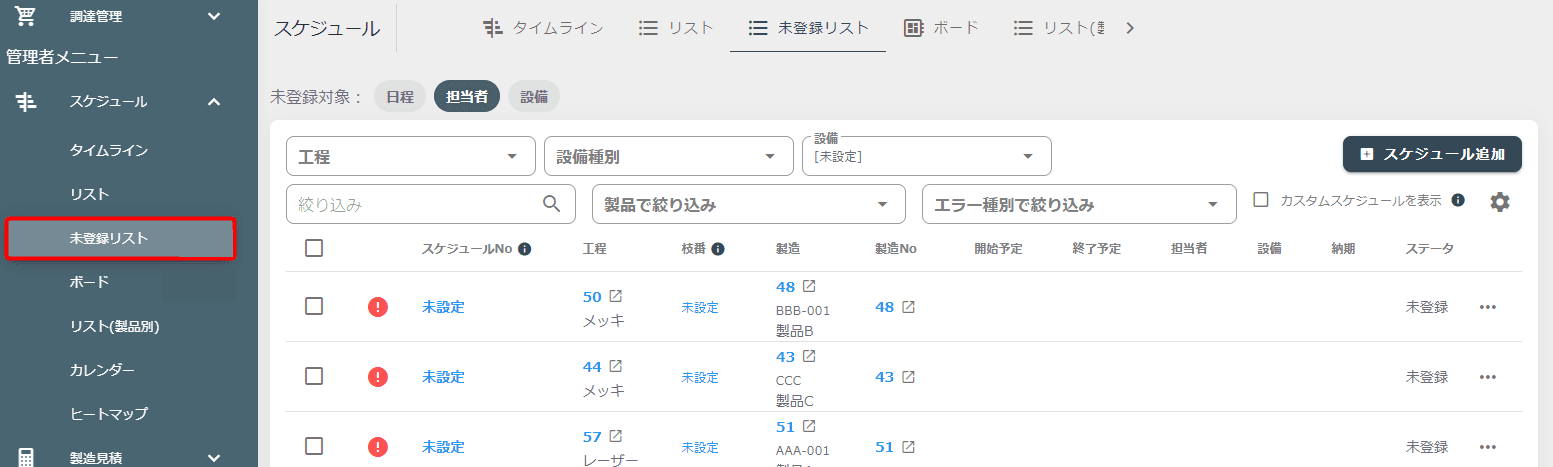
Task: Open 未登録リスト in the sidebar
Action: 120,239
